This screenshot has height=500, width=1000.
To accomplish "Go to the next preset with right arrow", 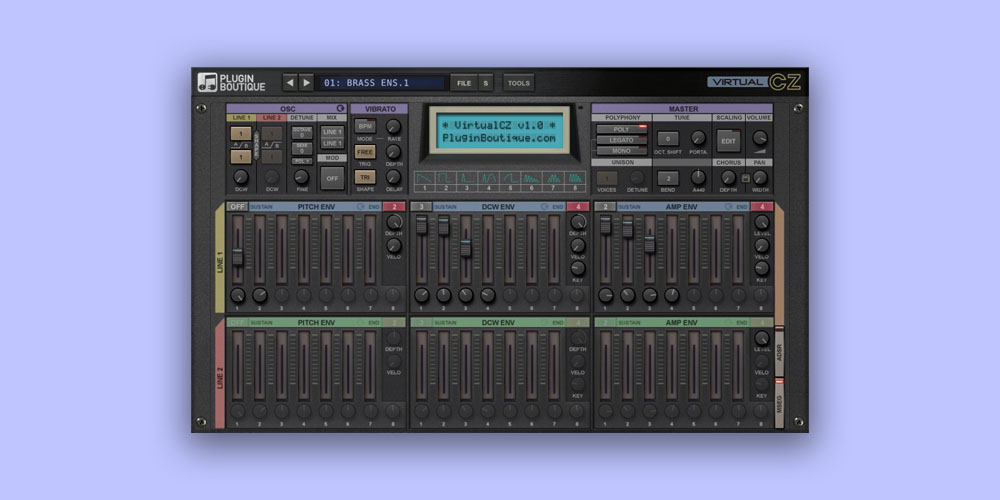I will (x=307, y=82).
